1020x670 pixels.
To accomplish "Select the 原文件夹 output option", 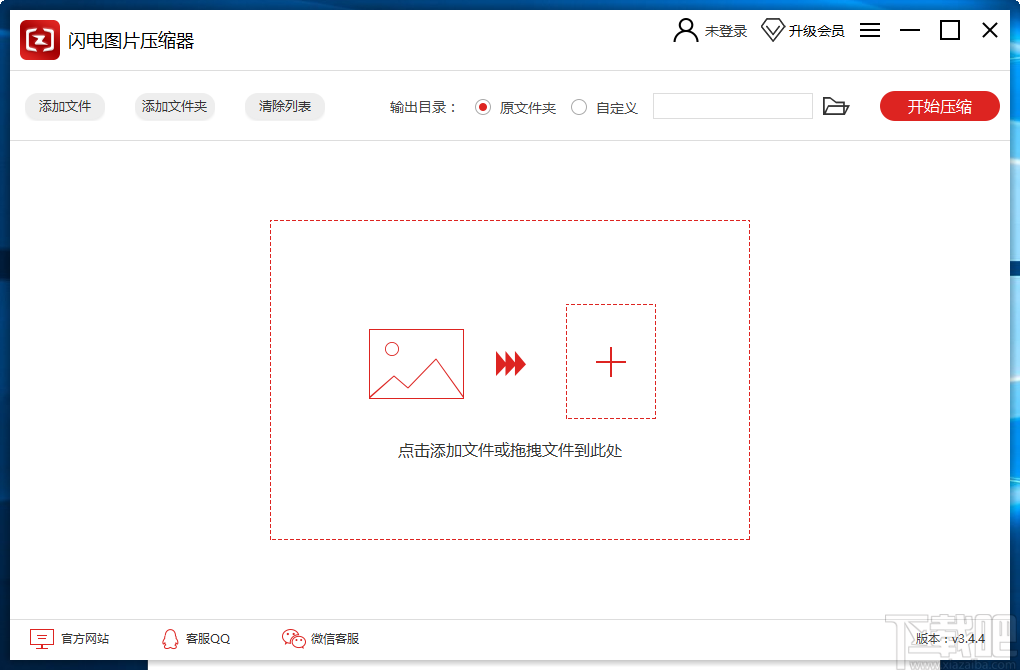I will pyautogui.click(x=482, y=107).
